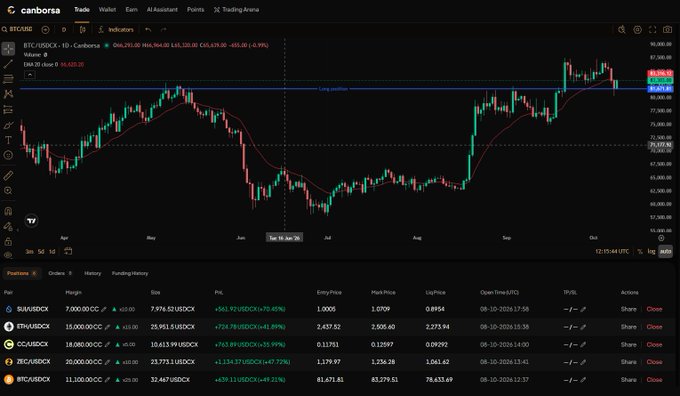Screen dimensions: 680x396
Task: Open the Trading Arena page
Action: point(236,10)
